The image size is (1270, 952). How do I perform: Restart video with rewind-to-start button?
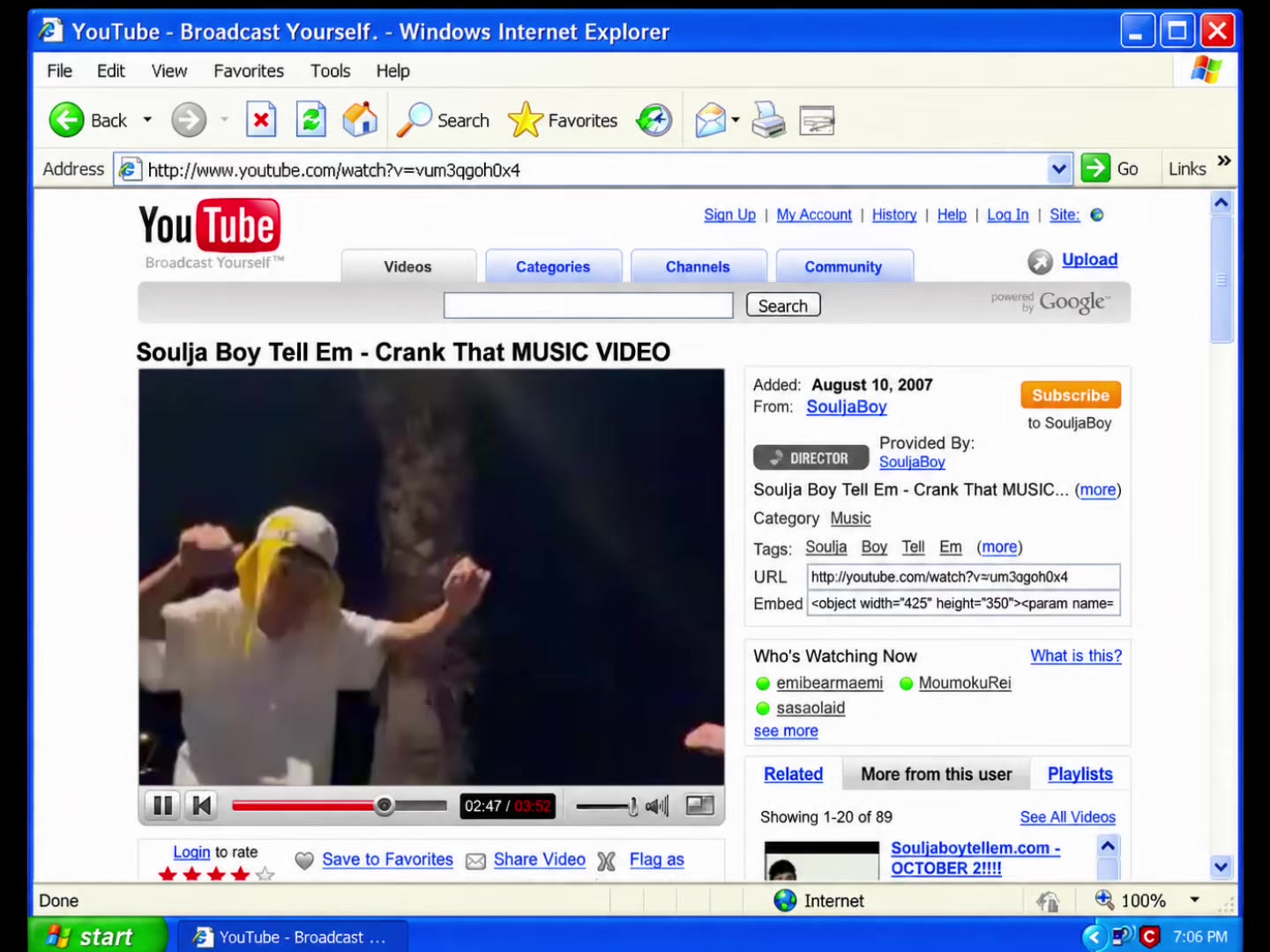[x=202, y=806]
